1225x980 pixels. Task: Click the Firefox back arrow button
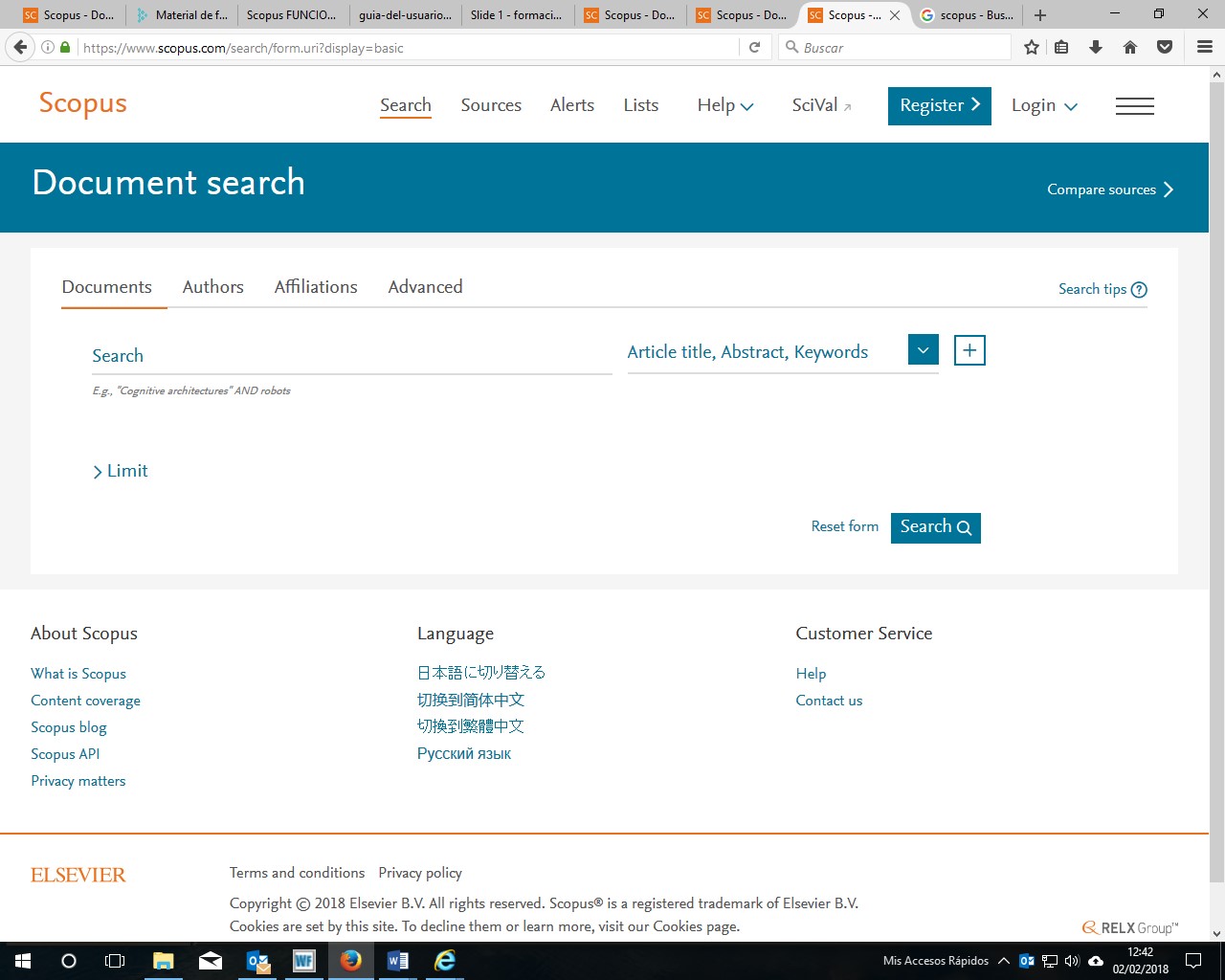pos(20,47)
